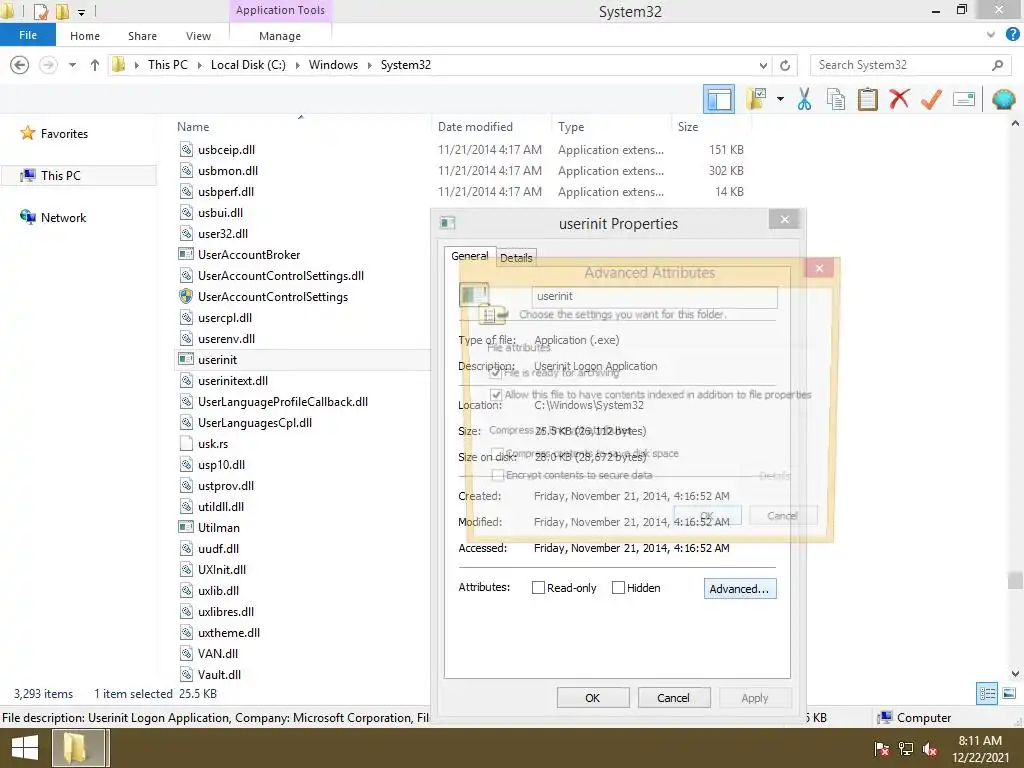Expand the chevron after Local Disk (C:)
Viewport: 1024px width, 768px height.
[297, 65]
